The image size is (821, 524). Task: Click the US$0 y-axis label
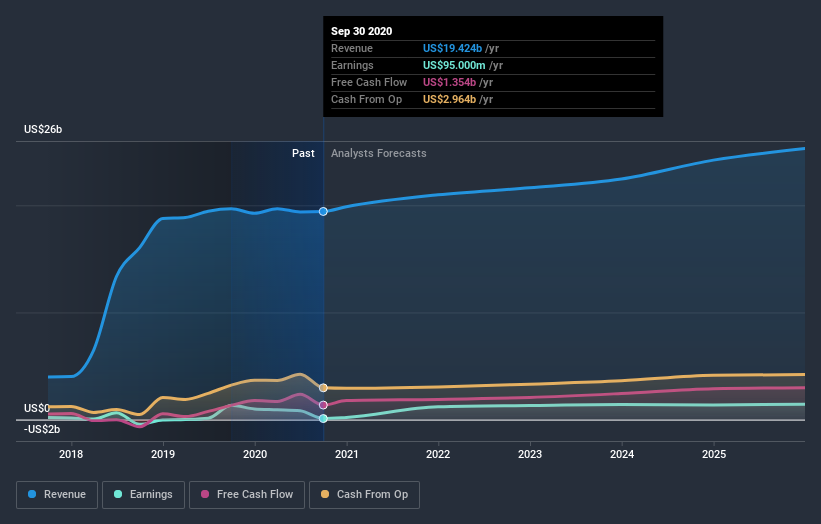point(37,408)
